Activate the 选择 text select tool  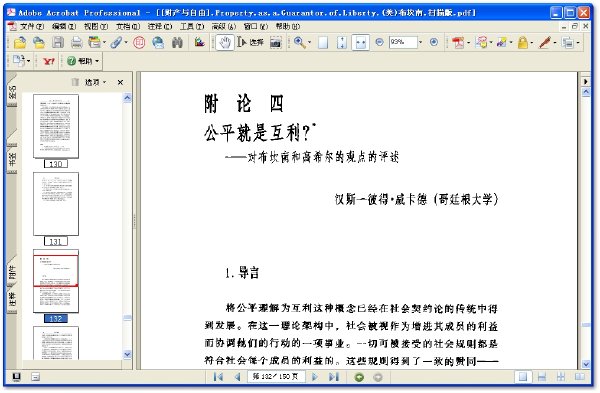(x=251, y=42)
